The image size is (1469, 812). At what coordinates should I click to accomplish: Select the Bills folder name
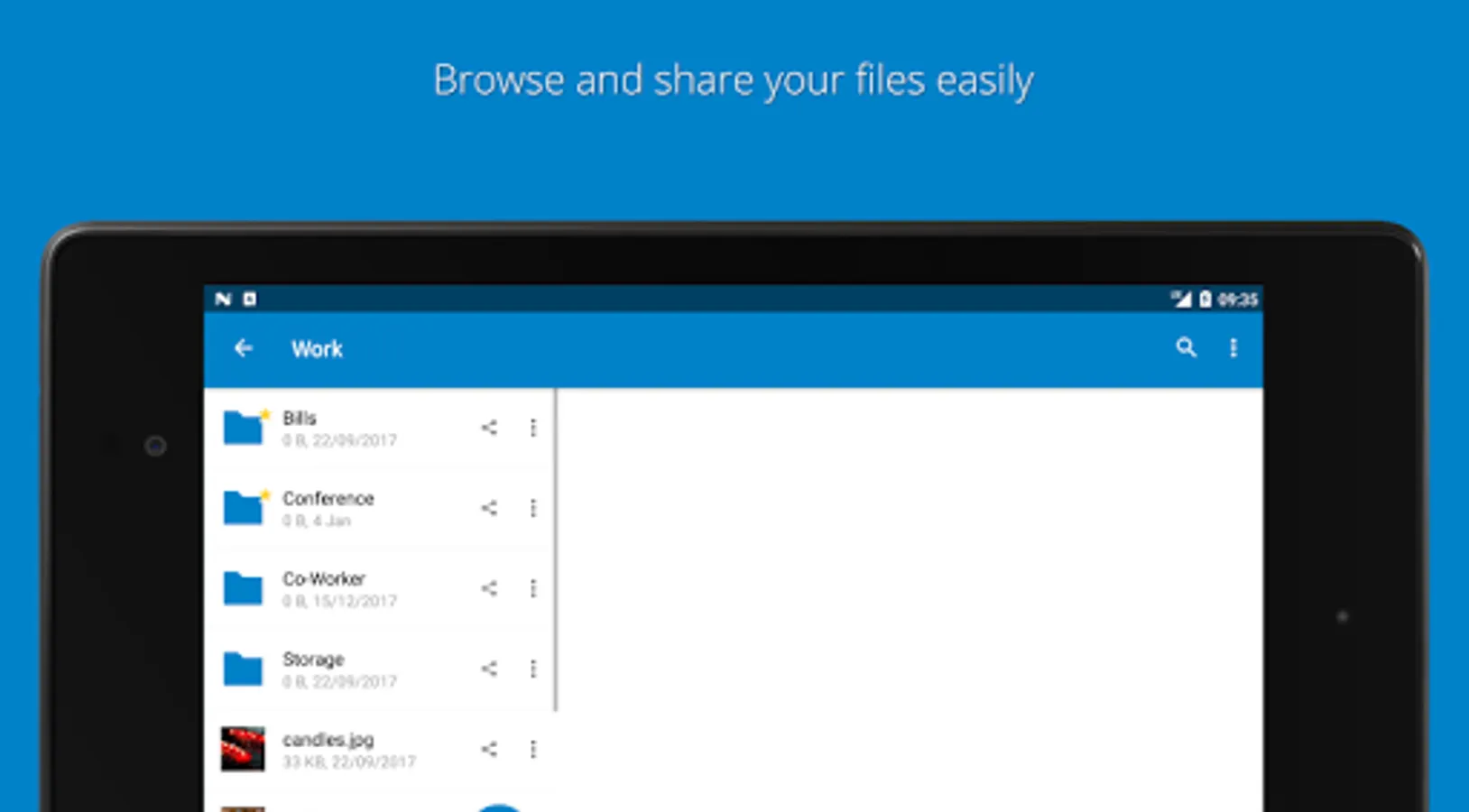(300, 419)
